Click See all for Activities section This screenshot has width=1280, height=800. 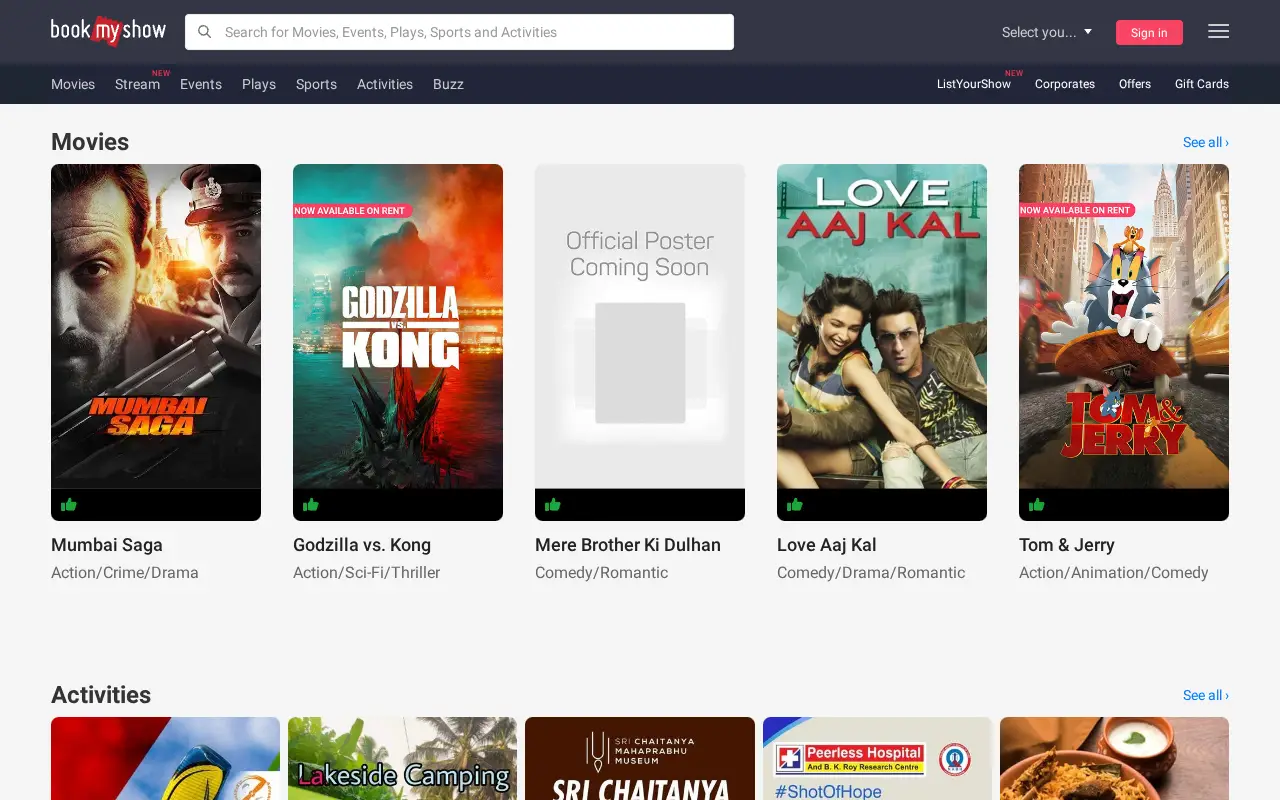pyautogui.click(x=1206, y=695)
